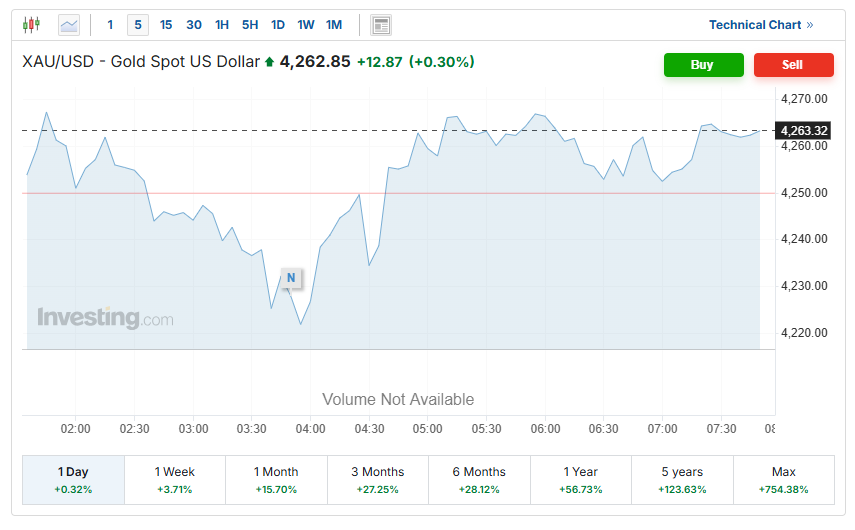855x530 pixels.
Task: Select the 1 Week range tab
Action: [x=175, y=480]
